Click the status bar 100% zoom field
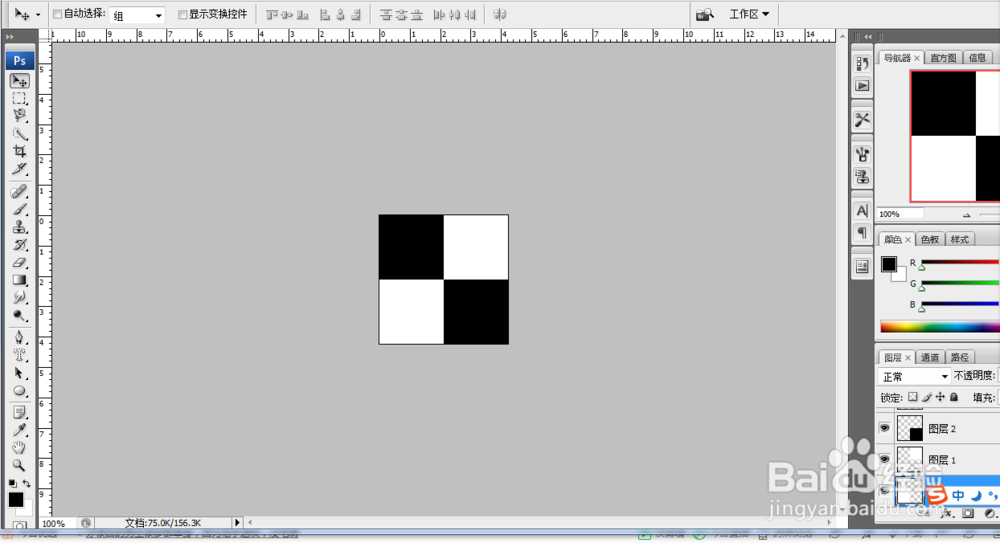The image size is (1000, 543). [x=57, y=523]
